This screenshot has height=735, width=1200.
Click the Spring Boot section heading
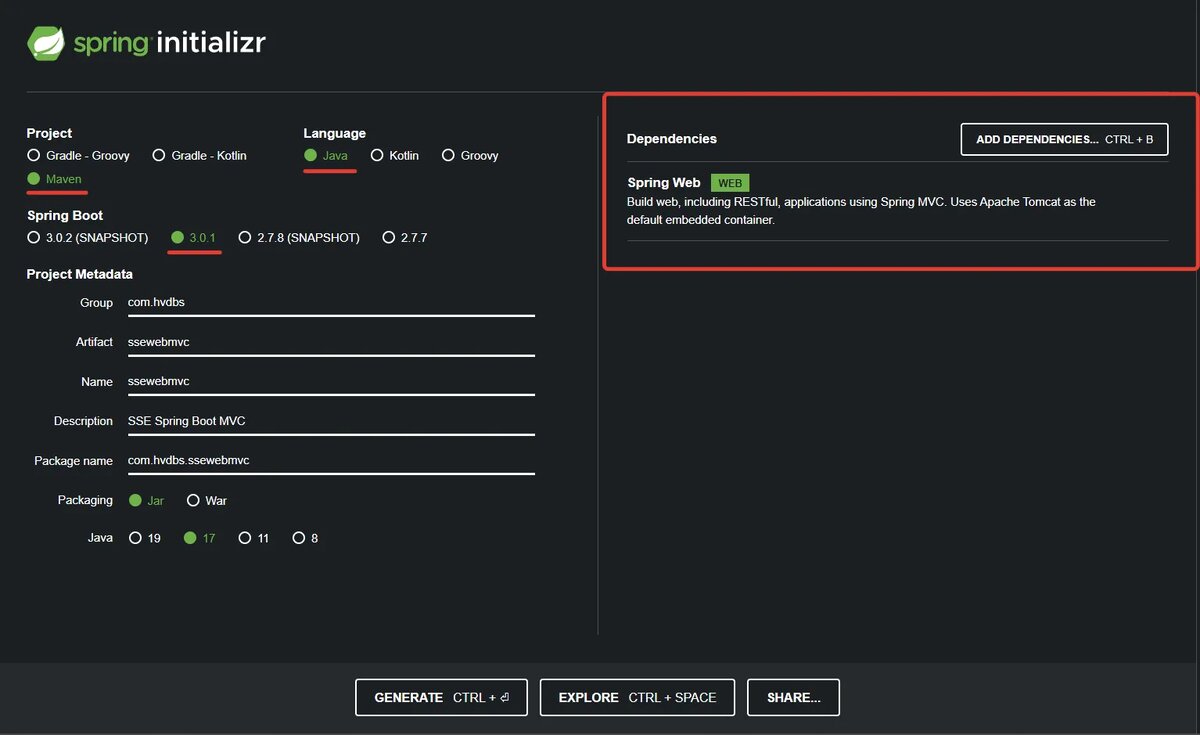tap(65, 215)
